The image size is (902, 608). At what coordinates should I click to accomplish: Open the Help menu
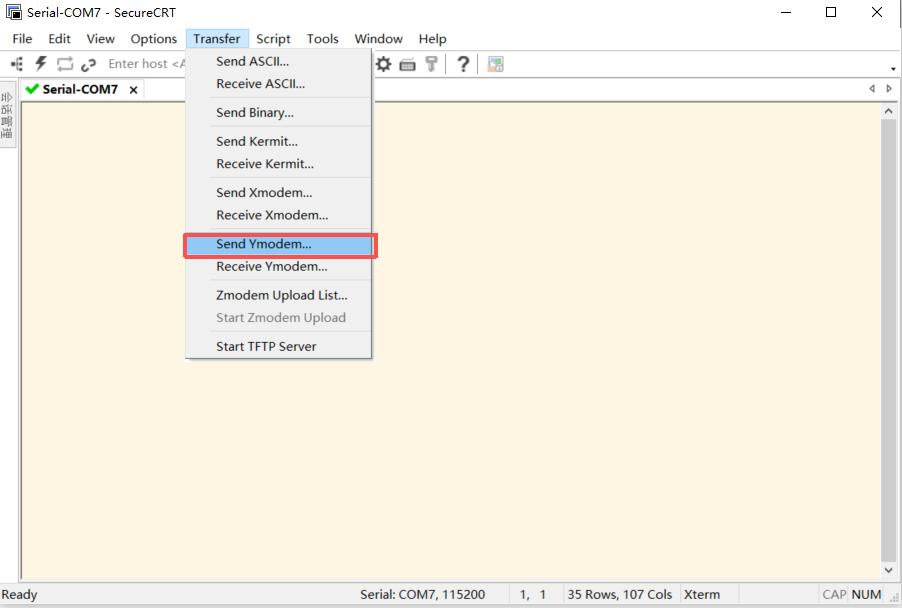433,39
